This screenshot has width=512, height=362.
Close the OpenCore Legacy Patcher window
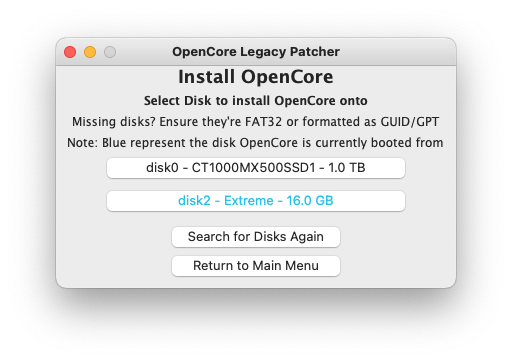[70, 52]
